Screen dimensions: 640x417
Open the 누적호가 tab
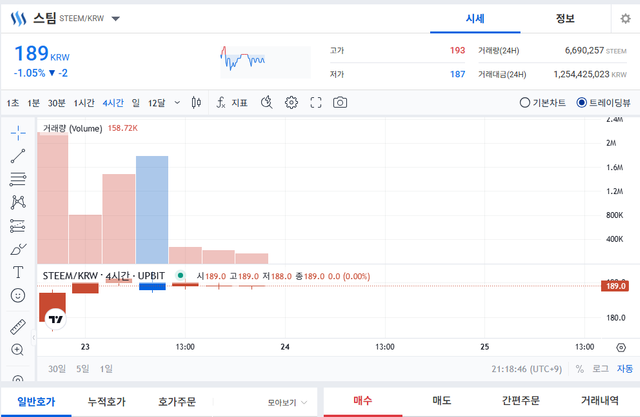(107, 402)
